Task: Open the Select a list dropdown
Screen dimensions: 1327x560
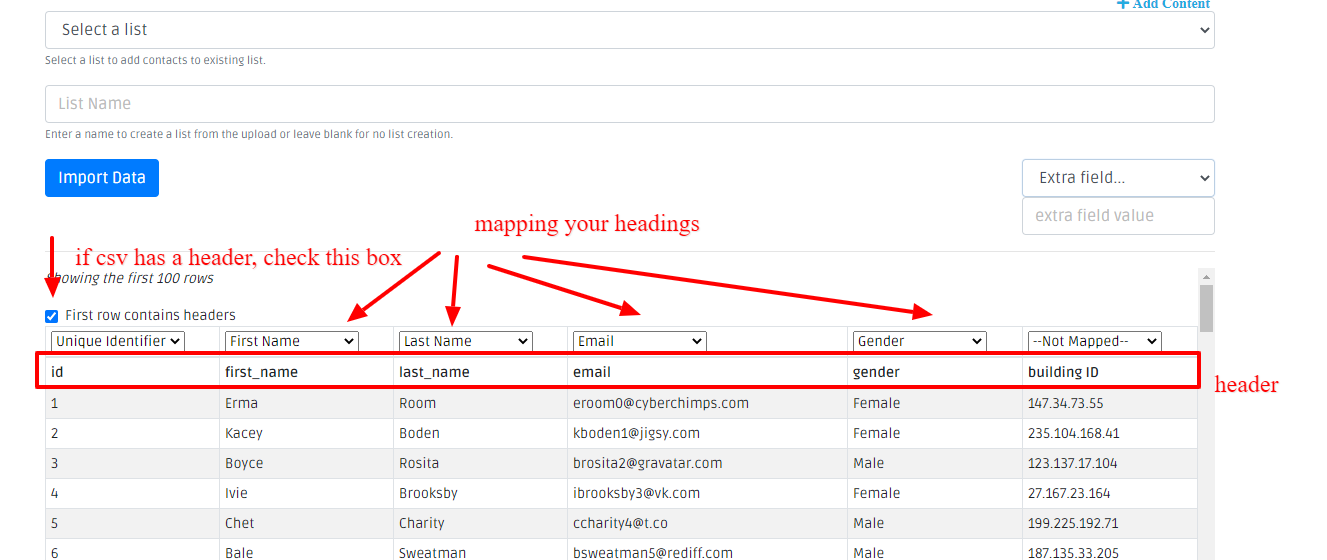Action: point(629,30)
